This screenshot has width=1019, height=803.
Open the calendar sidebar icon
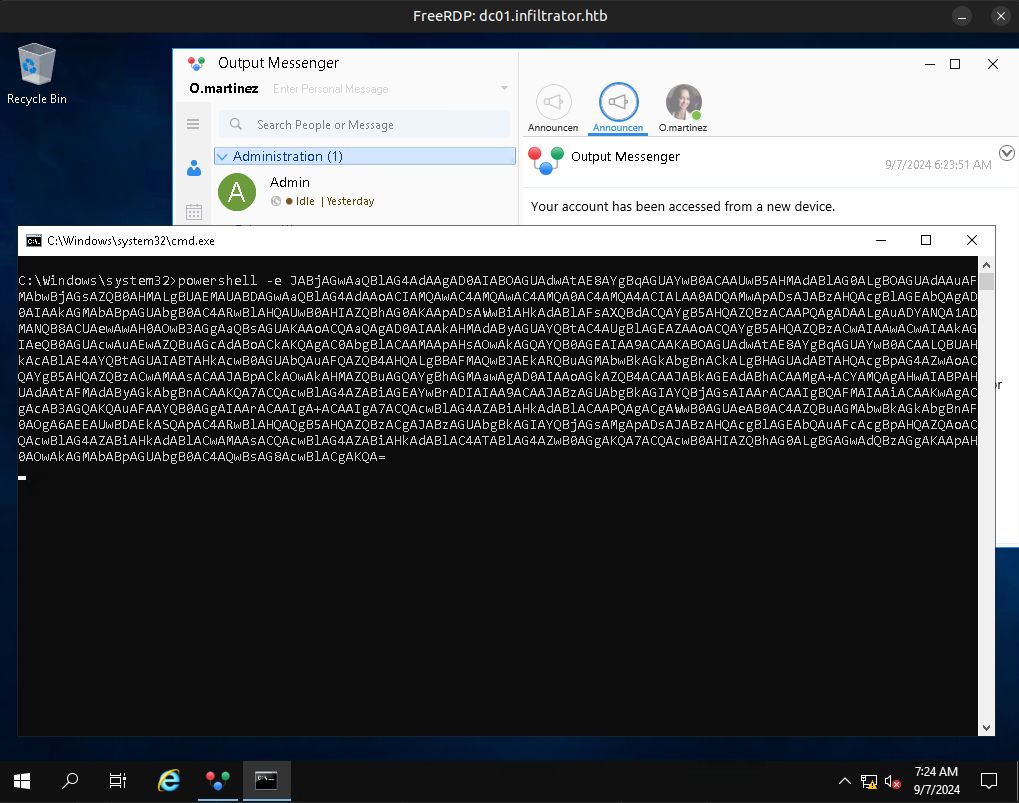click(194, 212)
